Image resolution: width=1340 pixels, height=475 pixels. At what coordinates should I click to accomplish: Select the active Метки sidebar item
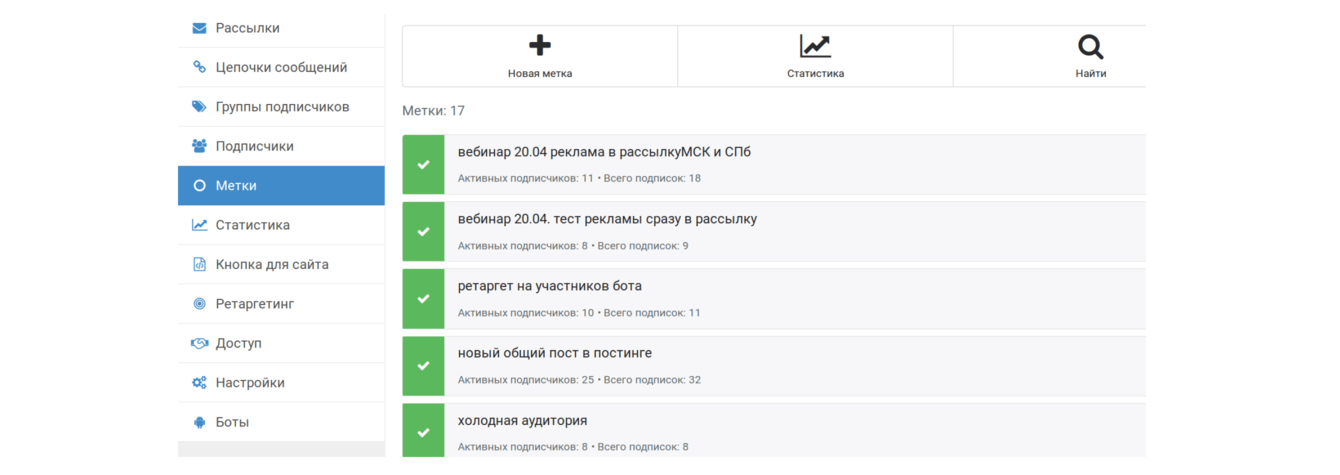[x=280, y=186]
